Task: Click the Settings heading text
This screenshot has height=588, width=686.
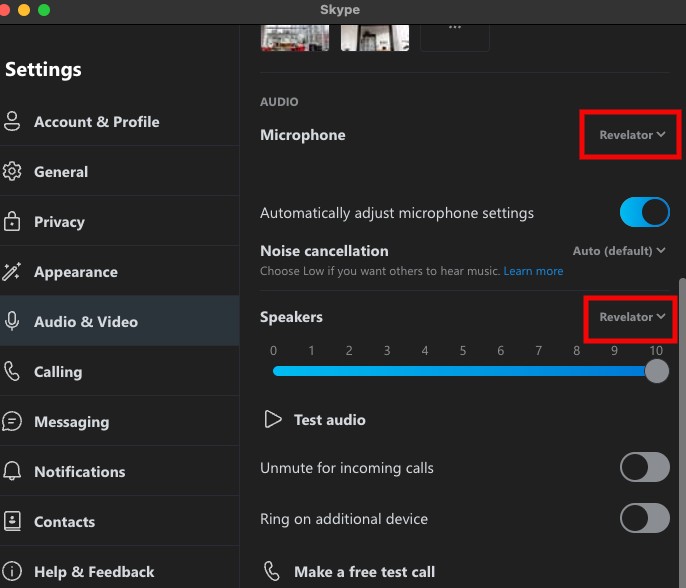Action: pos(43,69)
